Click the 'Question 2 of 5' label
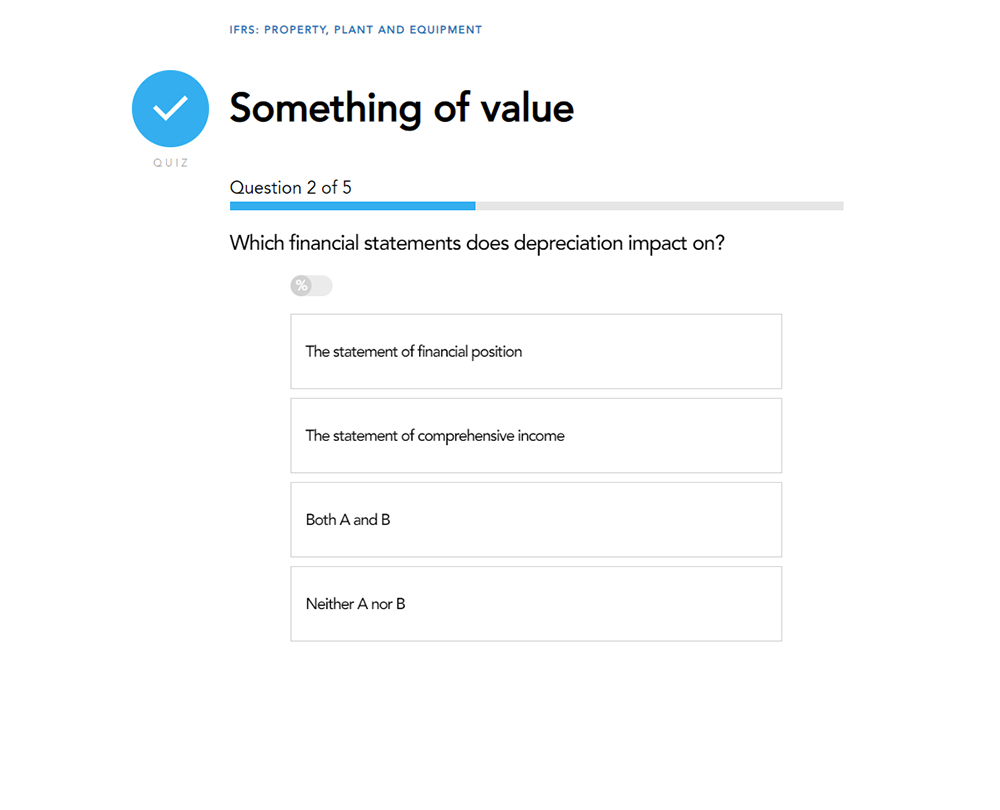 point(291,187)
